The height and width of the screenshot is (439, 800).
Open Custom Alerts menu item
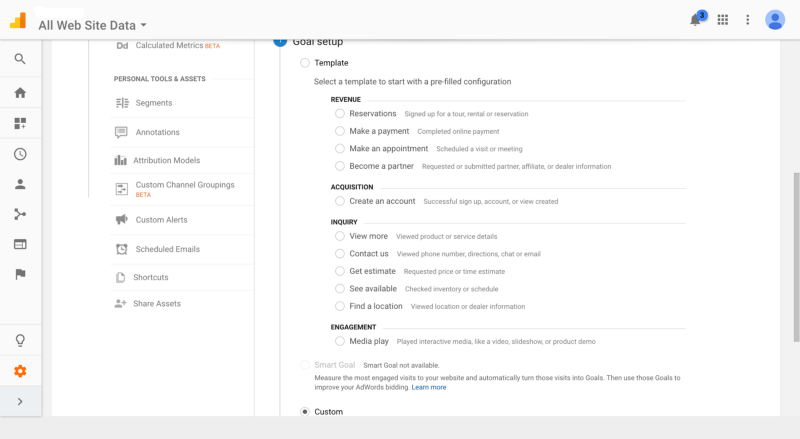[x=161, y=220]
